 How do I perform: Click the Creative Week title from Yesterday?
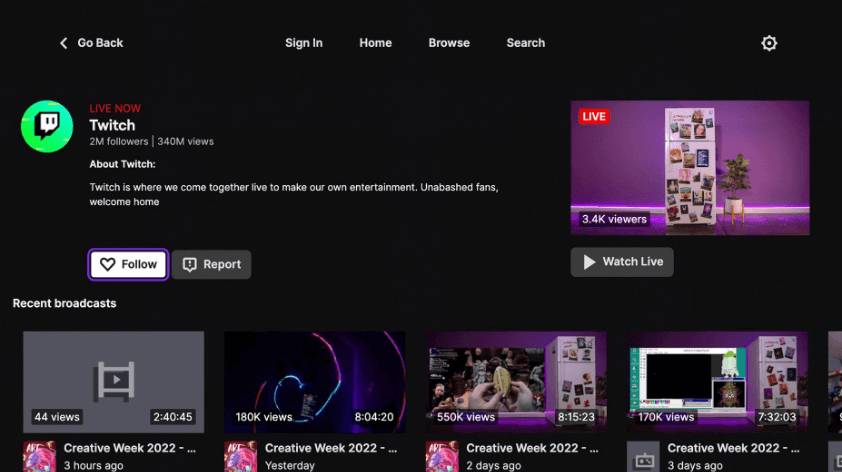(x=331, y=448)
